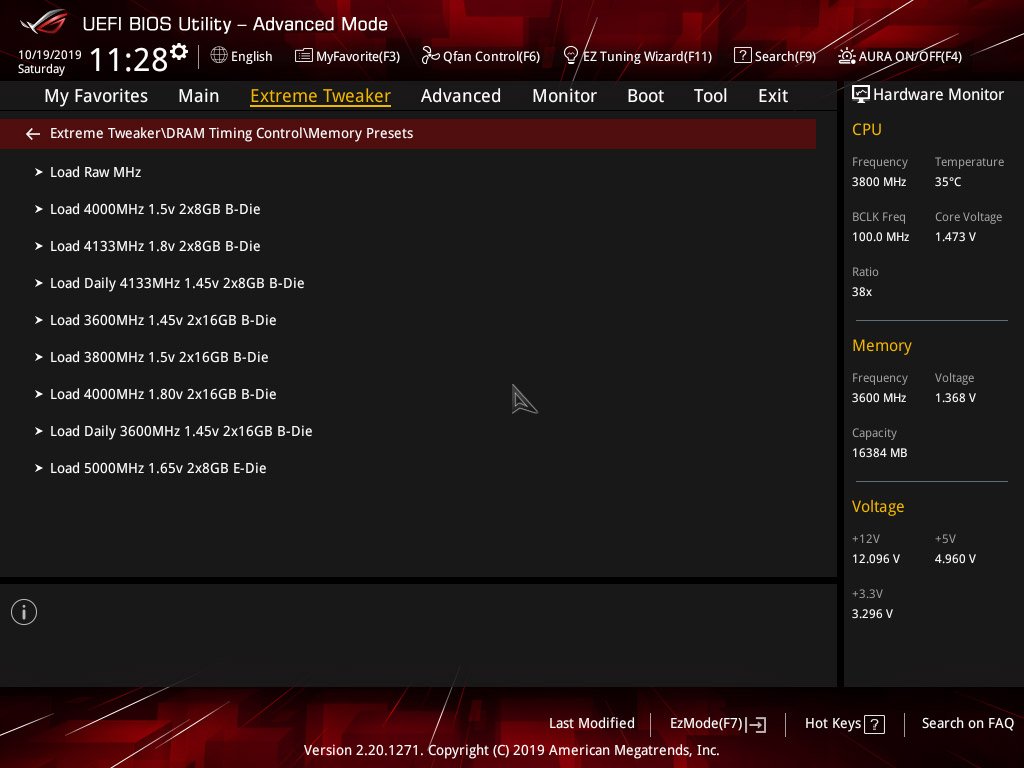Select Load 4000MHz 1.5v 2x8GB B-Die
Image resolution: width=1024 pixels, height=768 pixels.
(155, 210)
